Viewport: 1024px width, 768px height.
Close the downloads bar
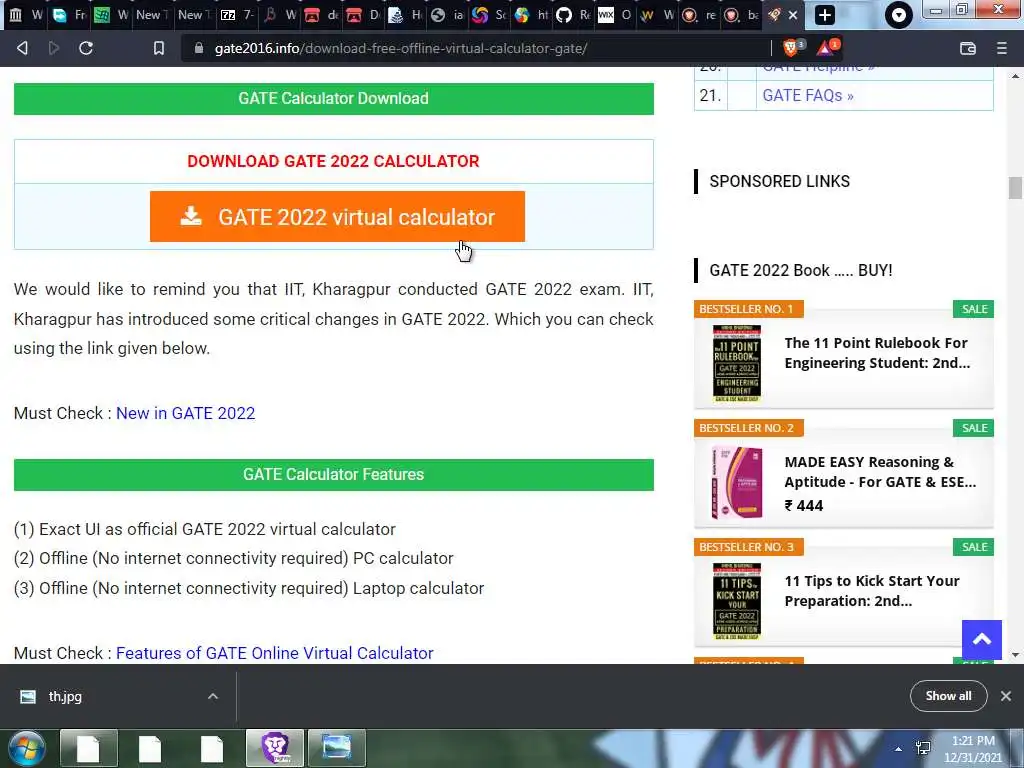pyautogui.click(x=1006, y=696)
